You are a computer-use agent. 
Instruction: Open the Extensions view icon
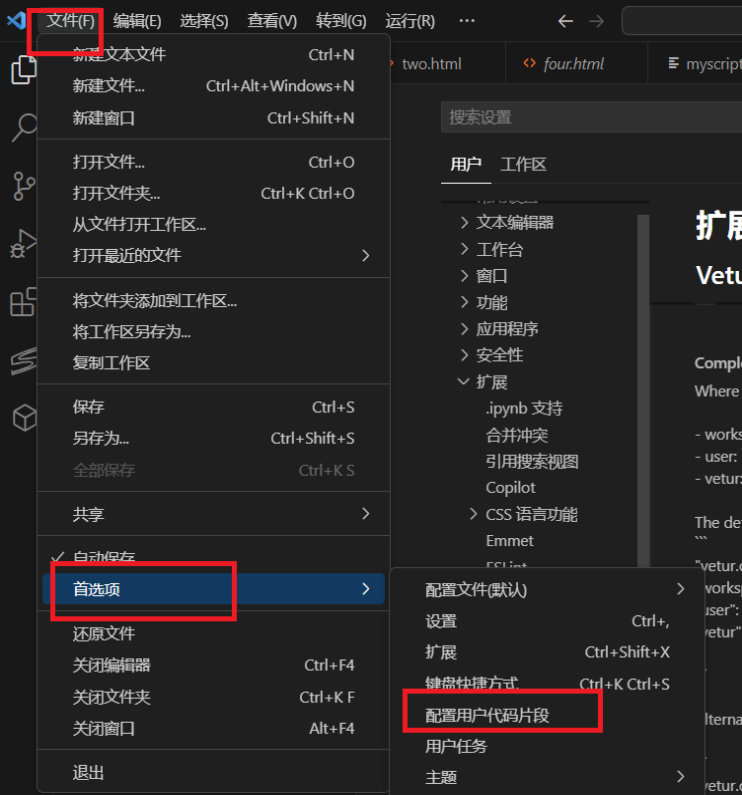(x=23, y=302)
